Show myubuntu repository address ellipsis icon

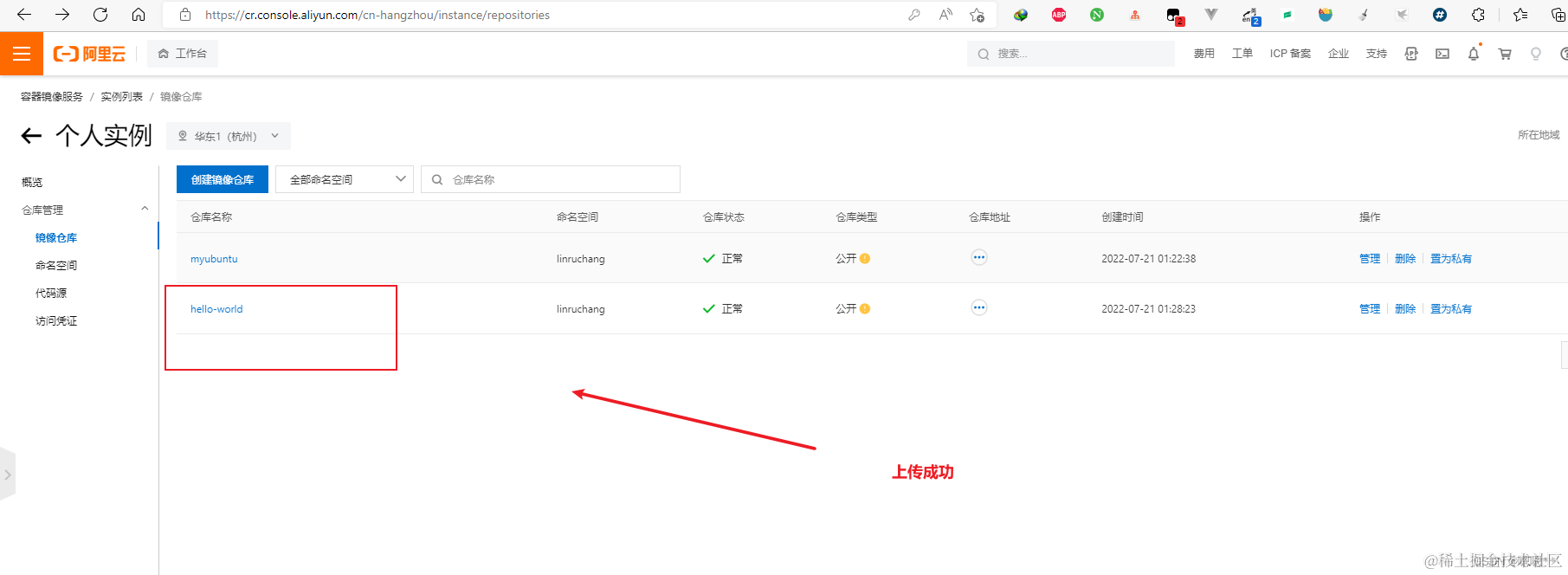(x=979, y=257)
